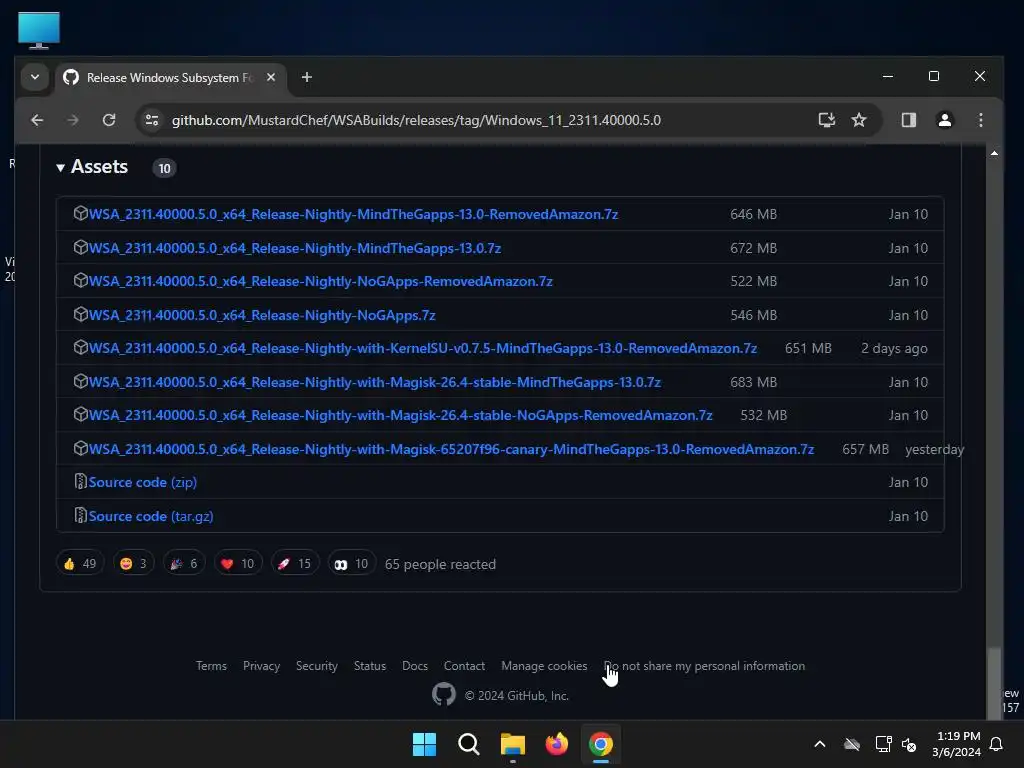Image resolution: width=1024 pixels, height=768 pixels.
Task: Click the 65 people reacted text
Action: click(440, 564)
